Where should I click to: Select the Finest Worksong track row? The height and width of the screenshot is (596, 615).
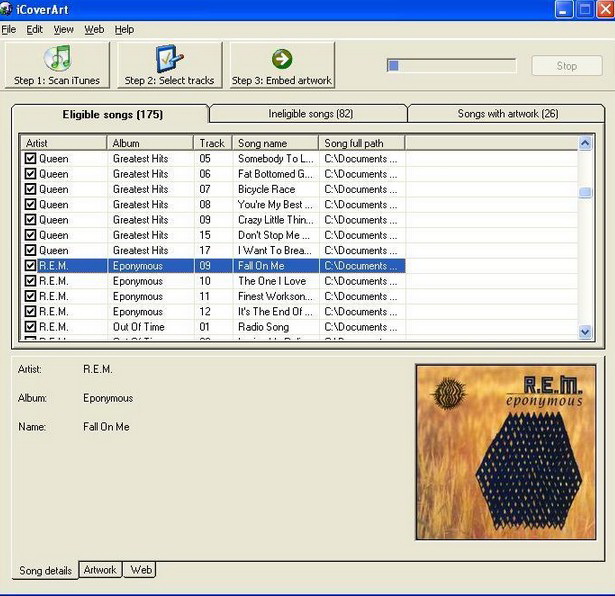[270, 297]
